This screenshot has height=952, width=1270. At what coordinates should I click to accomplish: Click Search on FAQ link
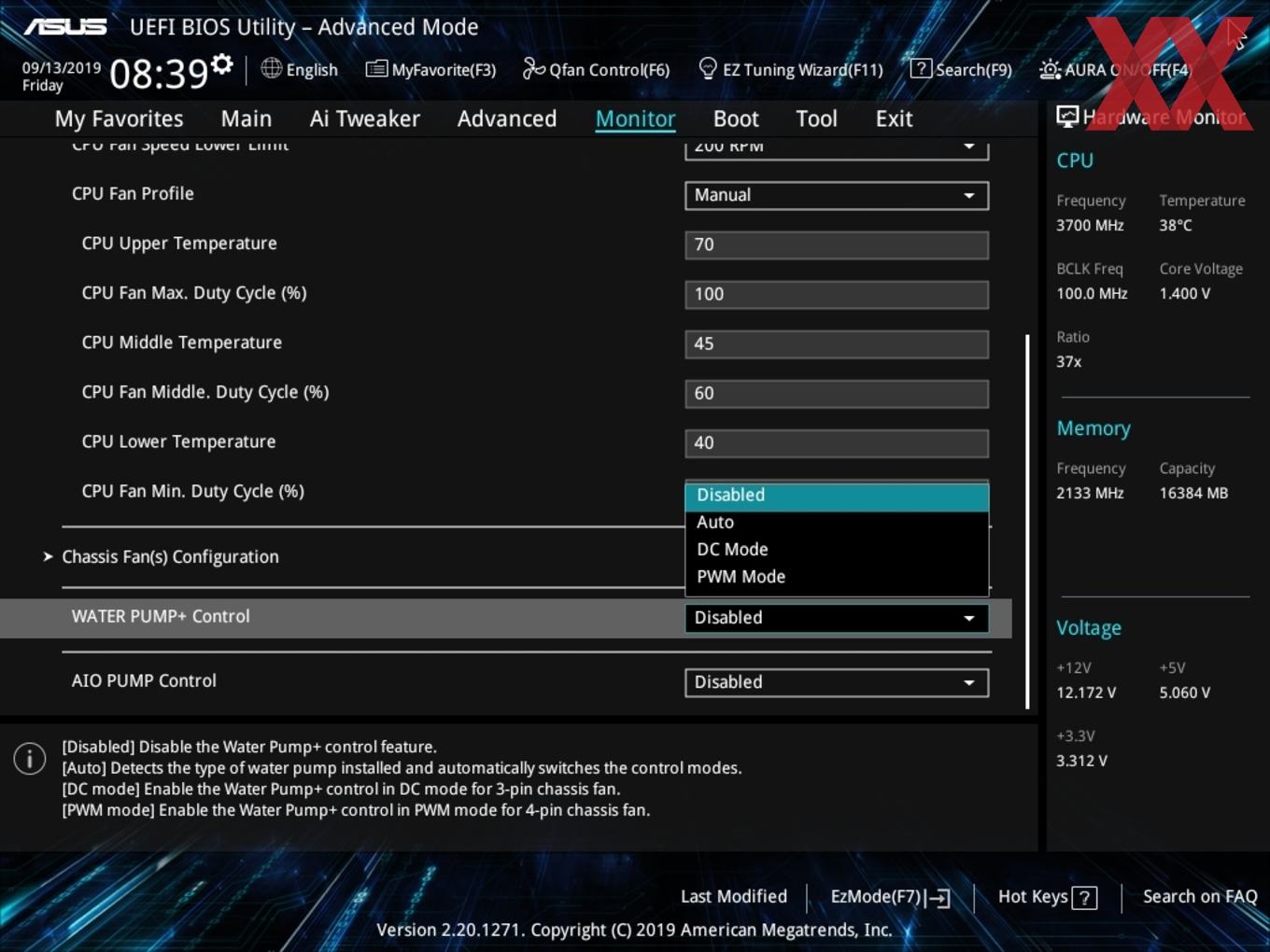pyautogui.click(x=1200, y=897)
